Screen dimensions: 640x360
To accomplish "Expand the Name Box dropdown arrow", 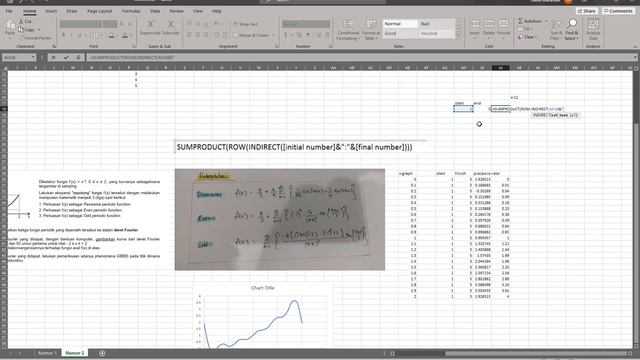I will [x=33, y=58].
